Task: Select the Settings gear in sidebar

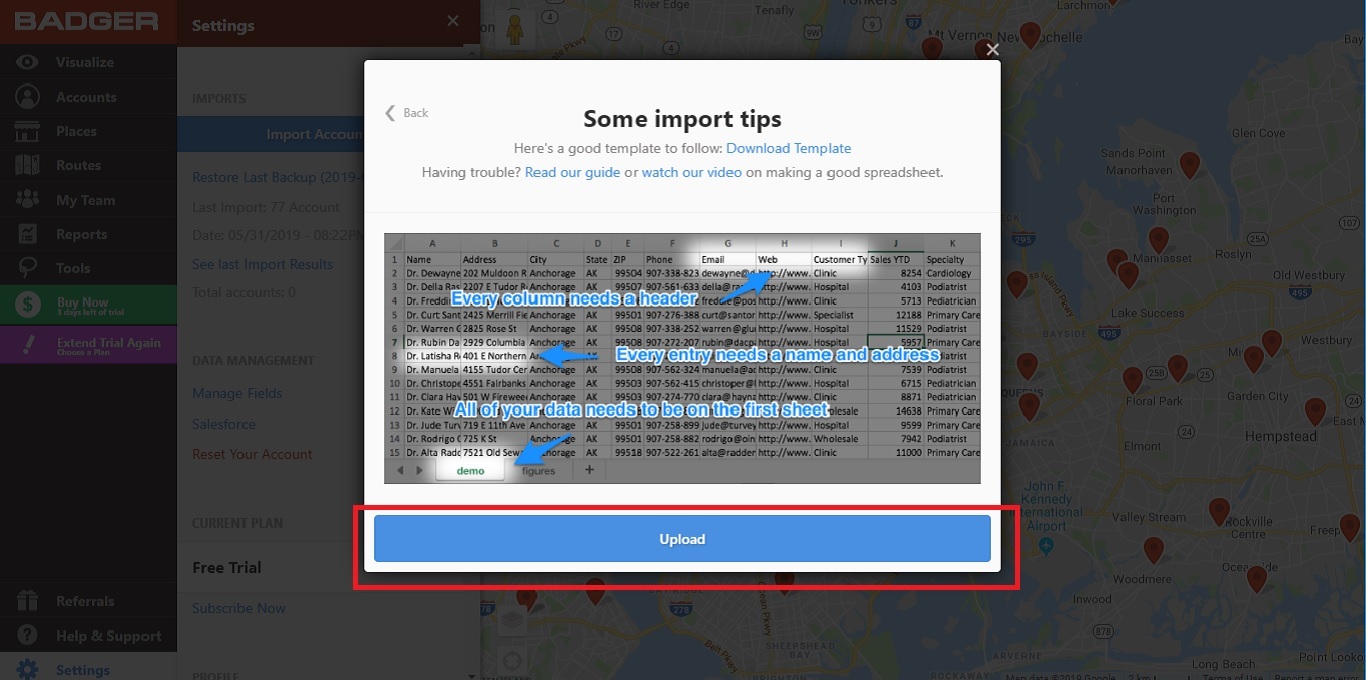Action: (27, 670)
